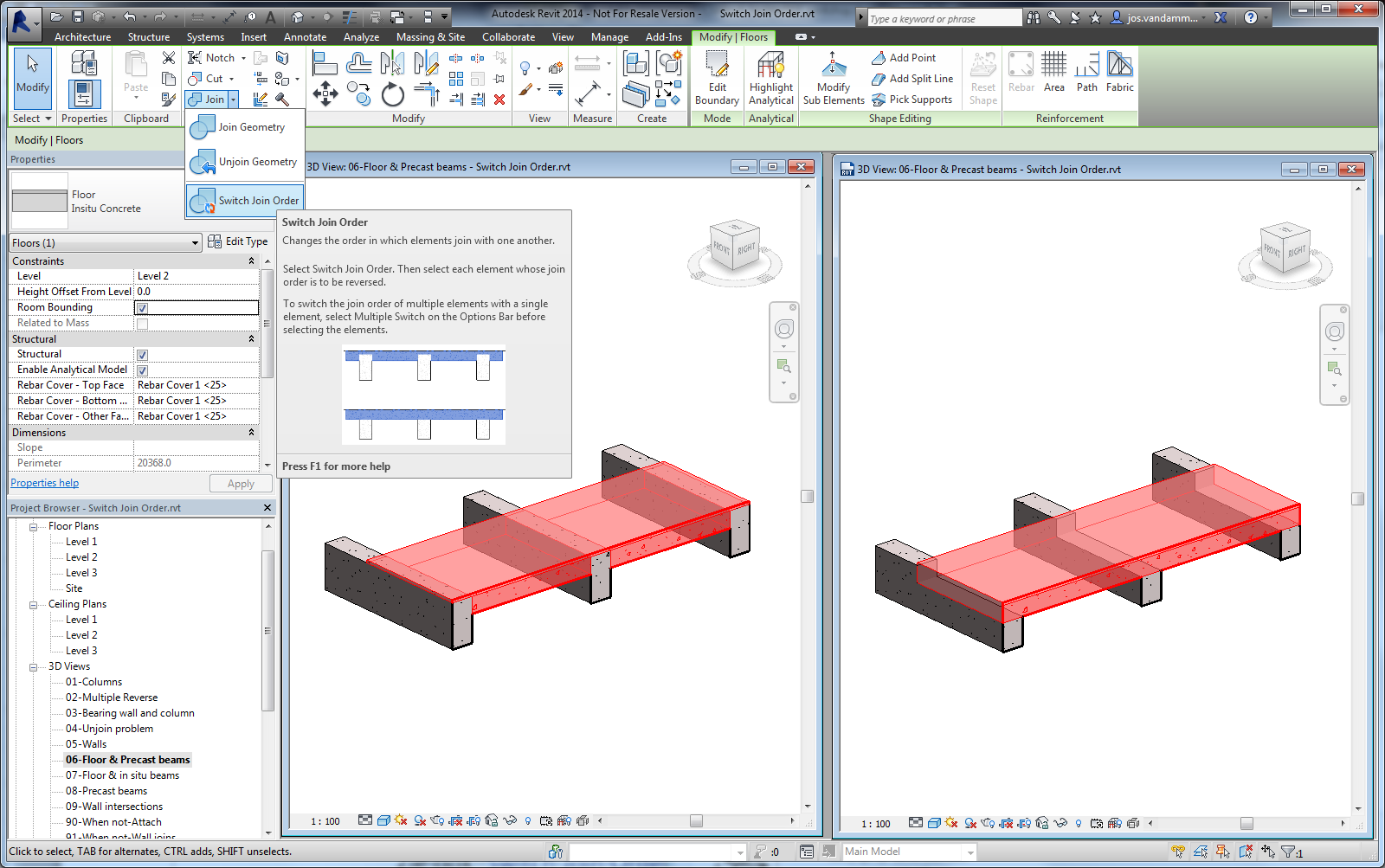
Task: Click the Mirror - Draw Axis icon
Action: pyautogui.click(x=426, y=62)
